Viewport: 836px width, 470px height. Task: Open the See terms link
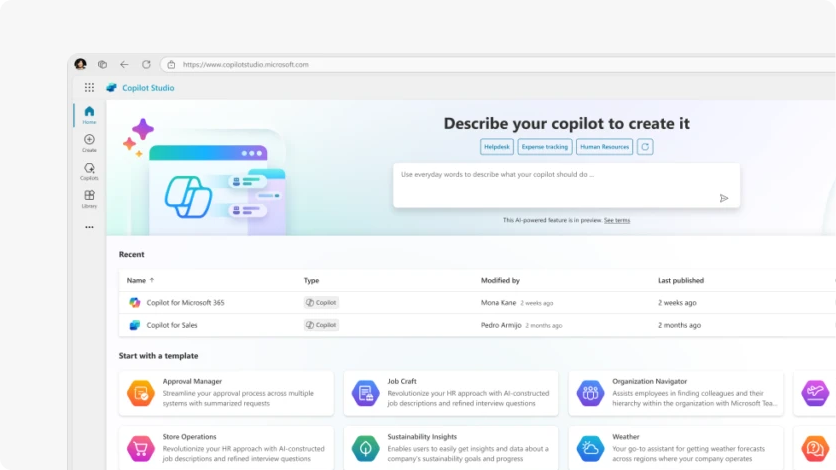coord(617,220)
